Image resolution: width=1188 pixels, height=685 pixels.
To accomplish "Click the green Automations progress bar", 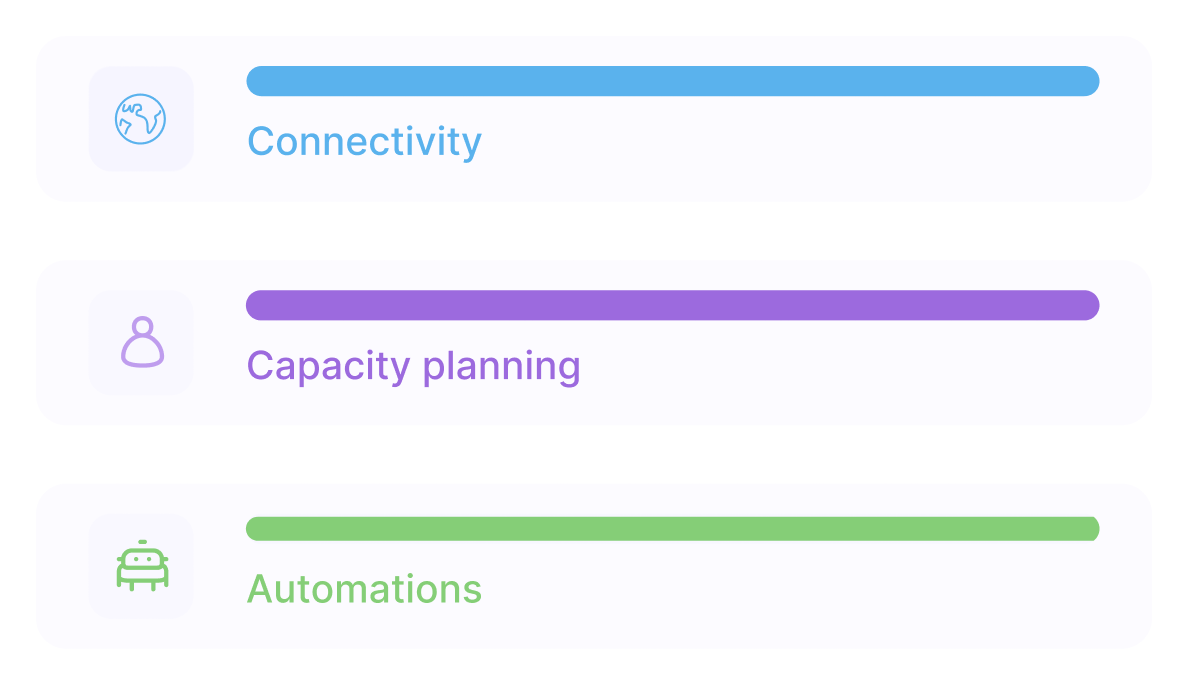I will click(x=672, y=529).
